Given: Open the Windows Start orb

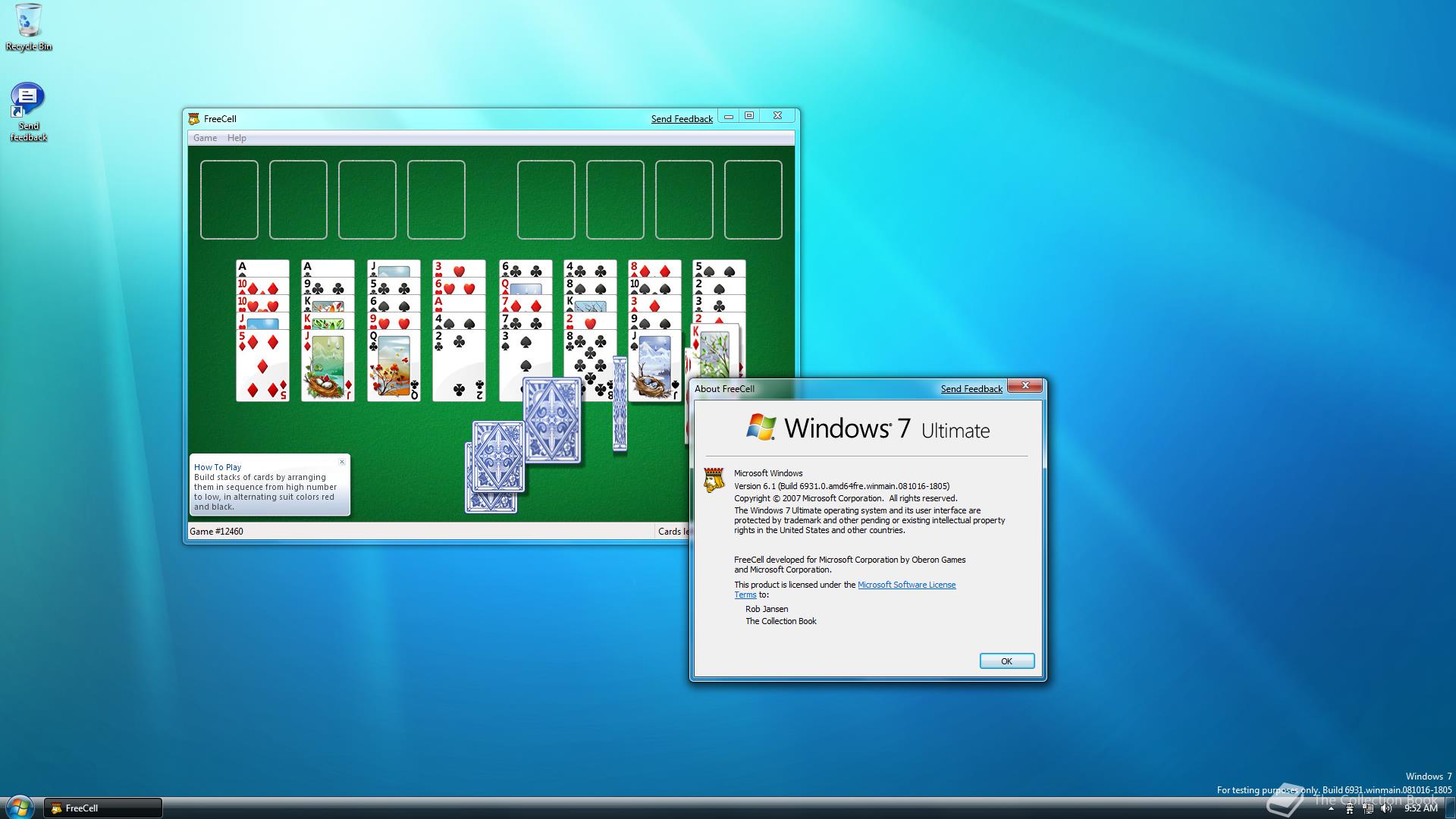Looking at the screenshot, I should (20, 807).
